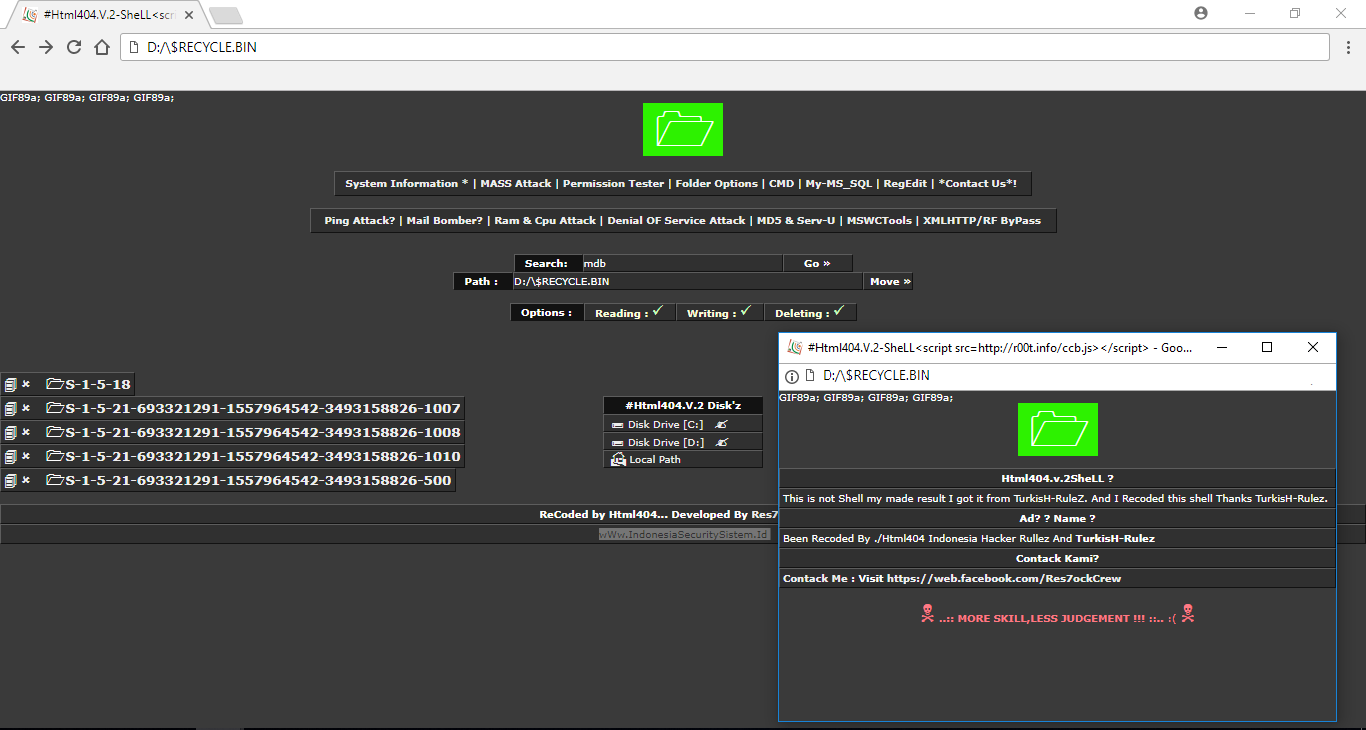This screenshot has height=730, width=1366.
Task: Open the My-MS_SQL menu item
Action: [839, 184]
